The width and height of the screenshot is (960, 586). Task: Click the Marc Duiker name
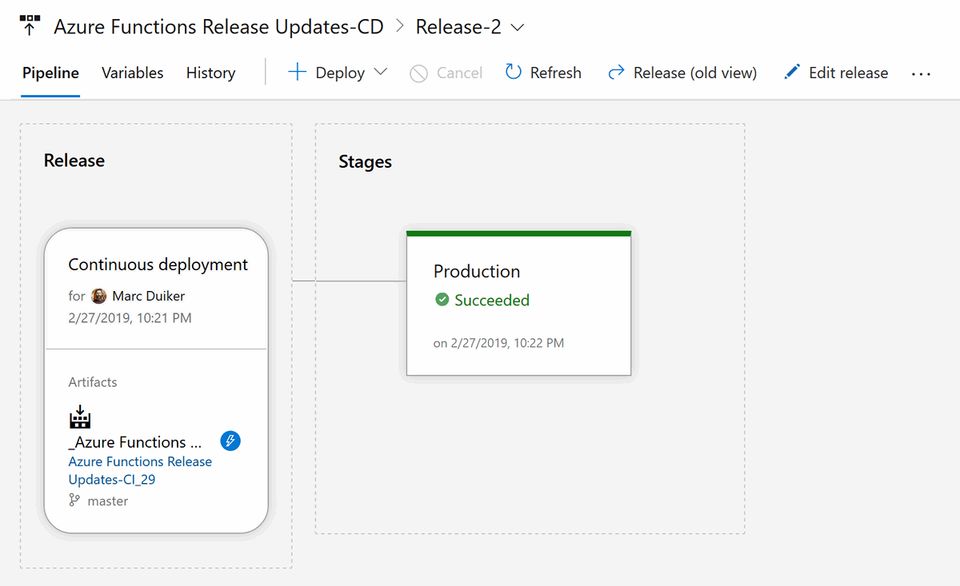[148, 296]
